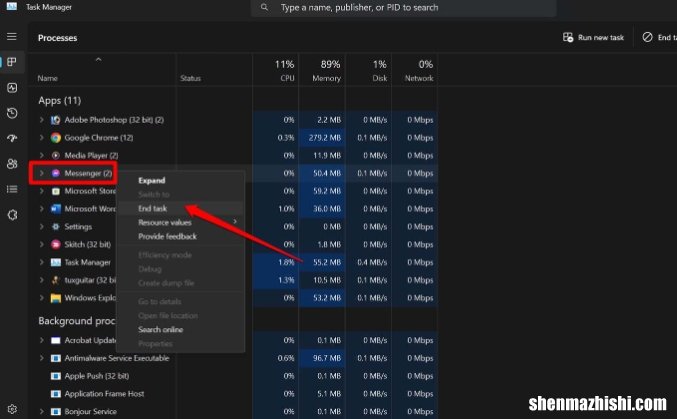Click the Run new task button

[x=594, y=38]
